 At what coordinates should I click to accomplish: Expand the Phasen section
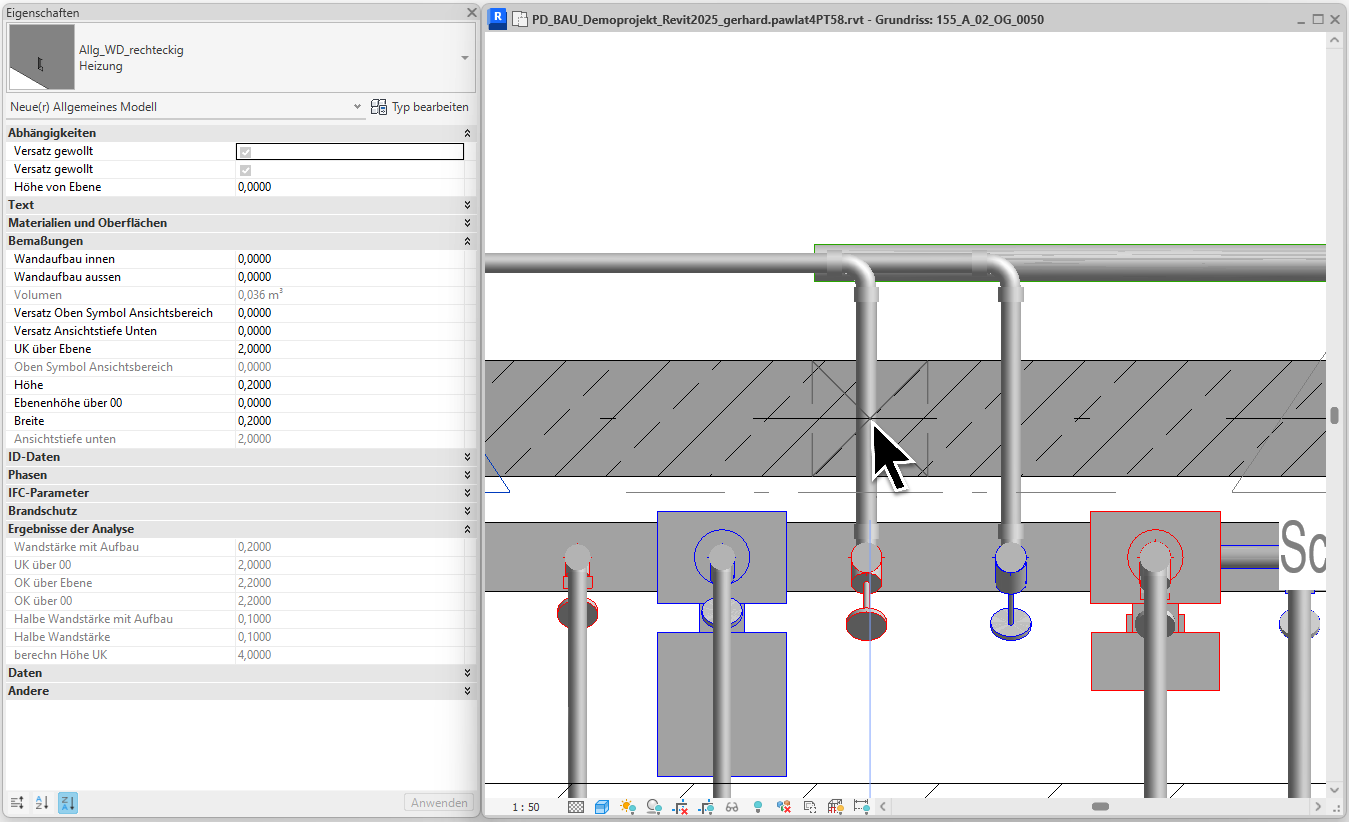pos(466,475)
